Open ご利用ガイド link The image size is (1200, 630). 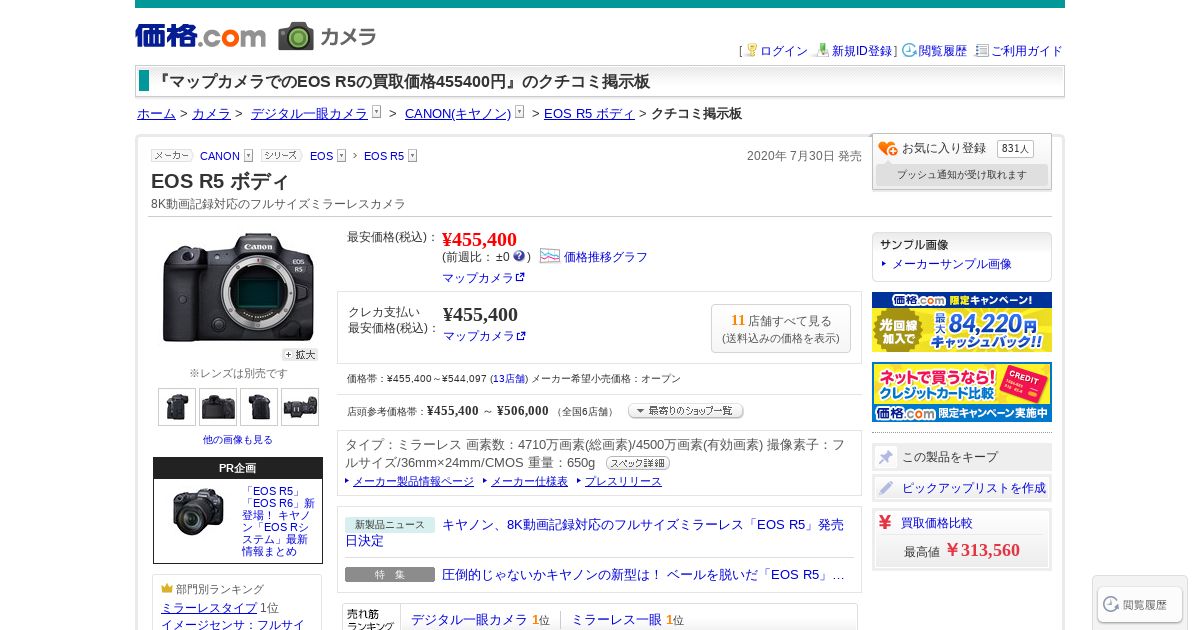(1026, 51)
